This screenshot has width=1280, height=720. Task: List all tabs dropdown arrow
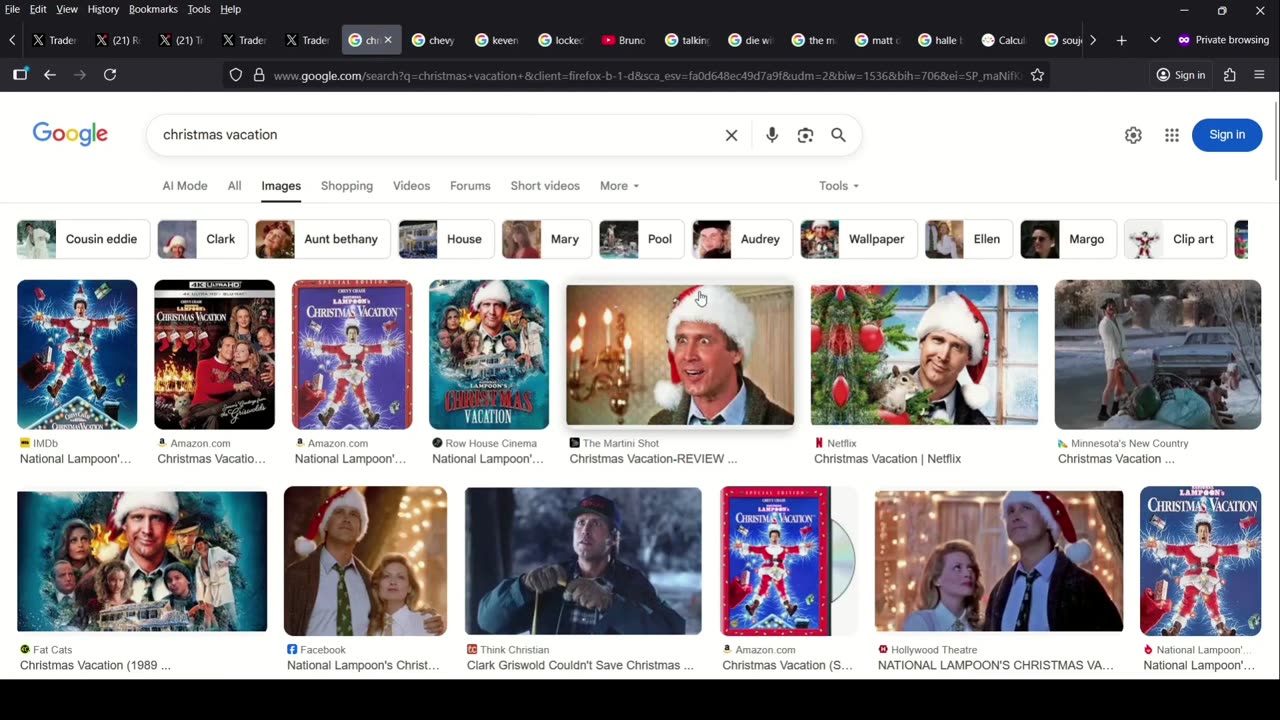point(1155,40)
